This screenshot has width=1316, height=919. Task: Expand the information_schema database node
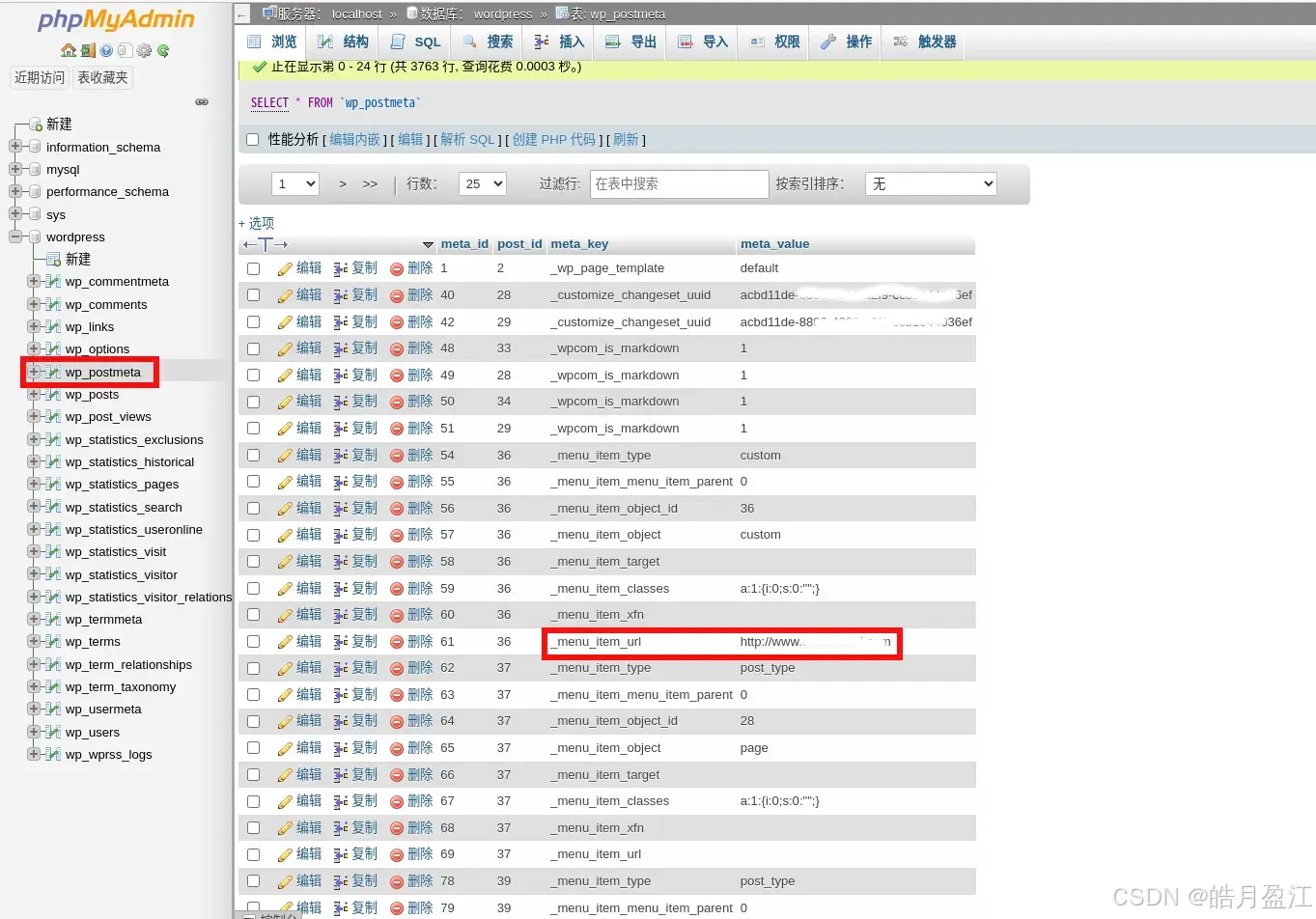tap(14, 147)
